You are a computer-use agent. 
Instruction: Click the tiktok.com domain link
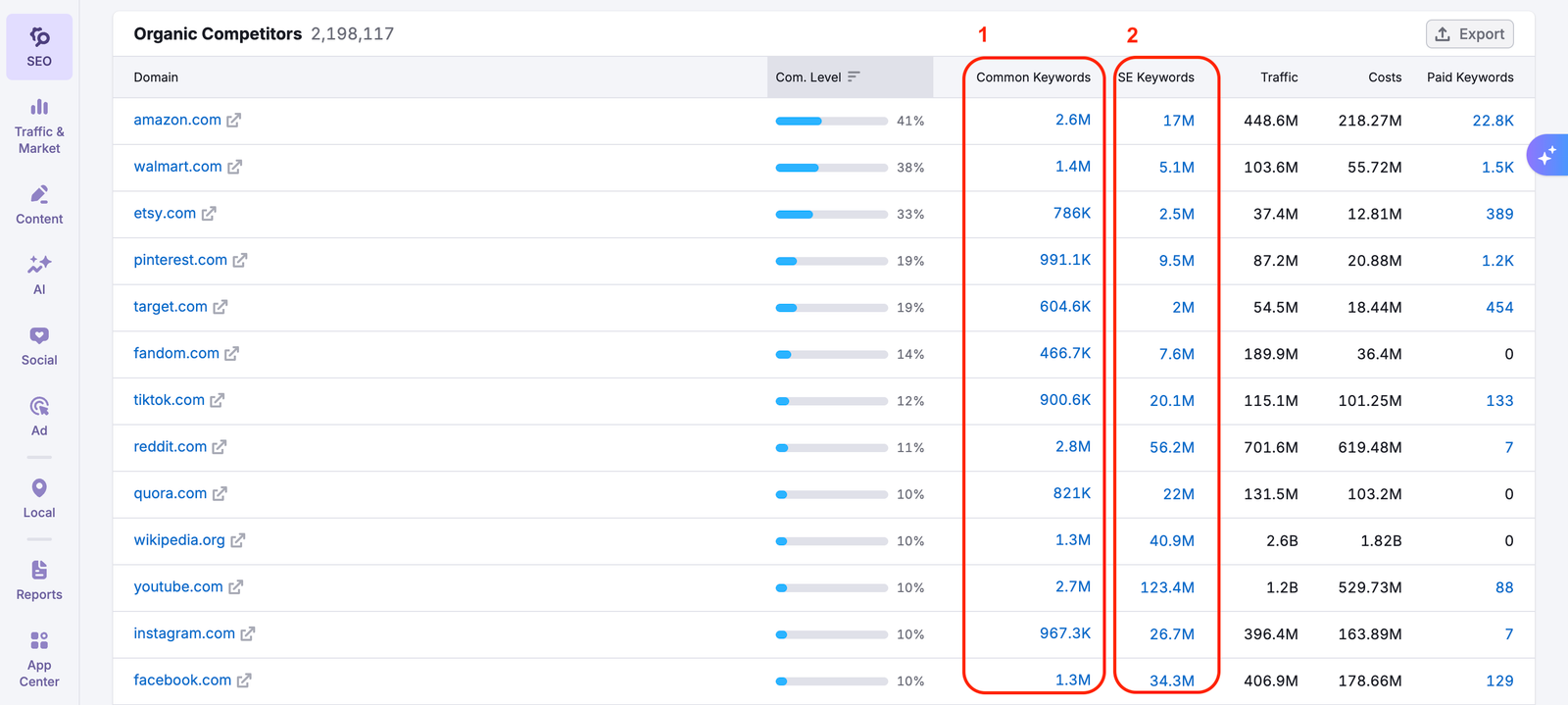169,400
